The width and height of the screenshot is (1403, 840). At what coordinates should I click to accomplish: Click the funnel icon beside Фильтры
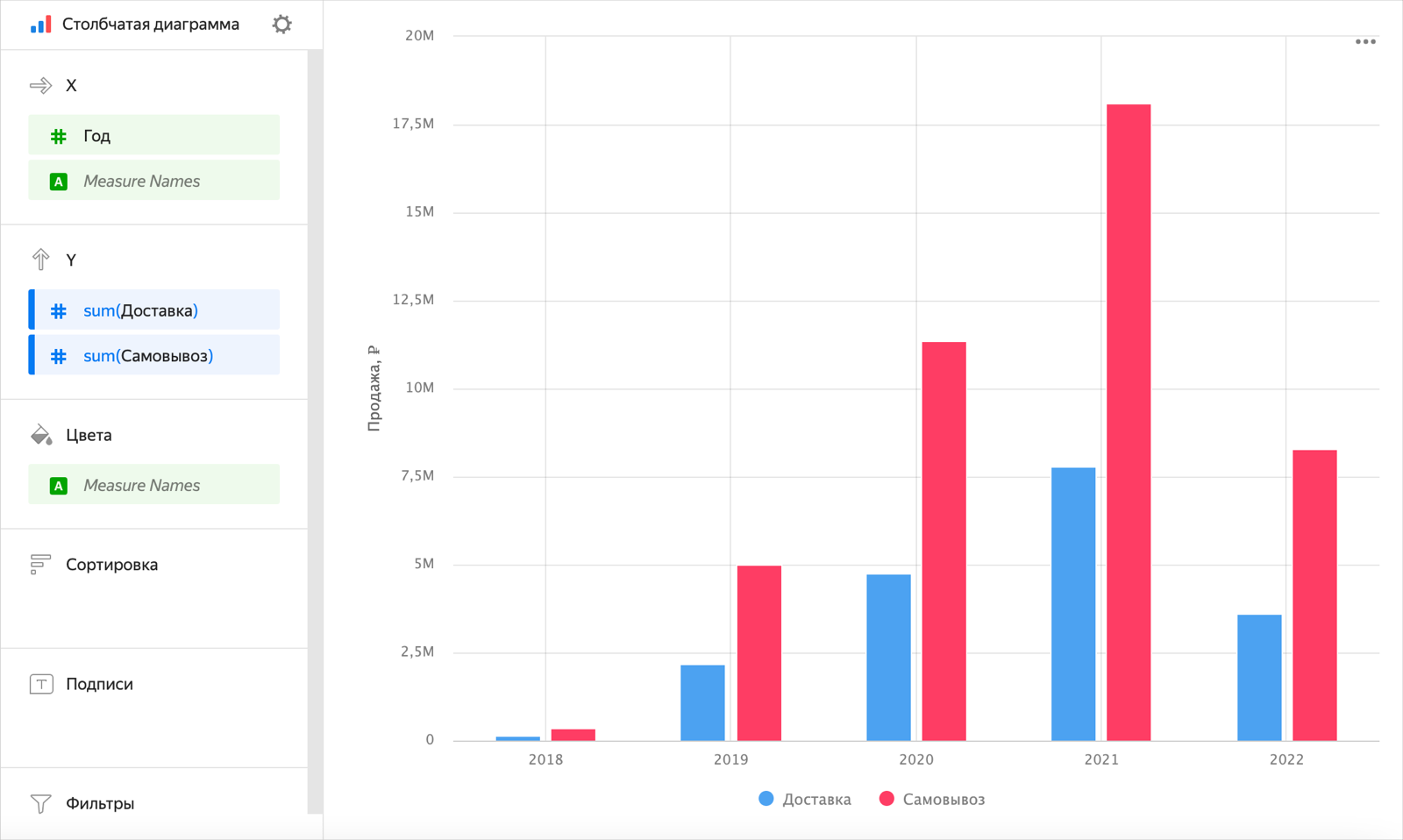tap(40, 802)
